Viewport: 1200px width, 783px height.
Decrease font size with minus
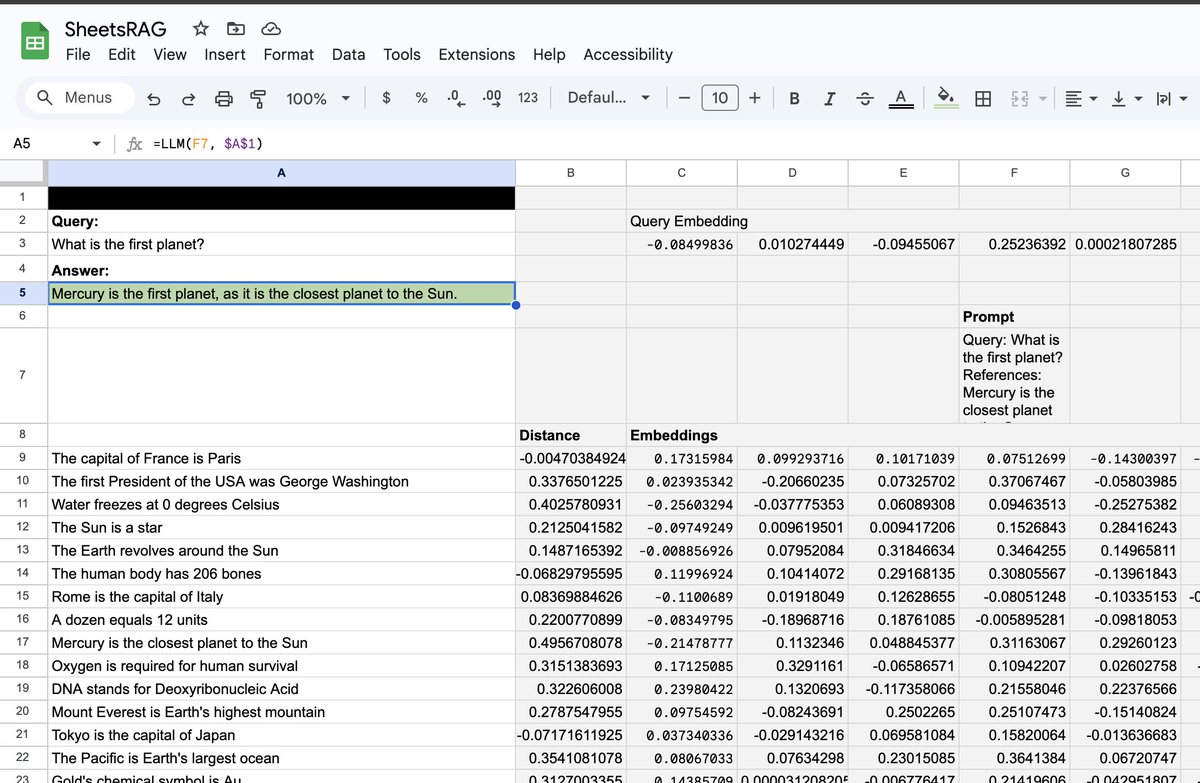[x=684, y=98]
